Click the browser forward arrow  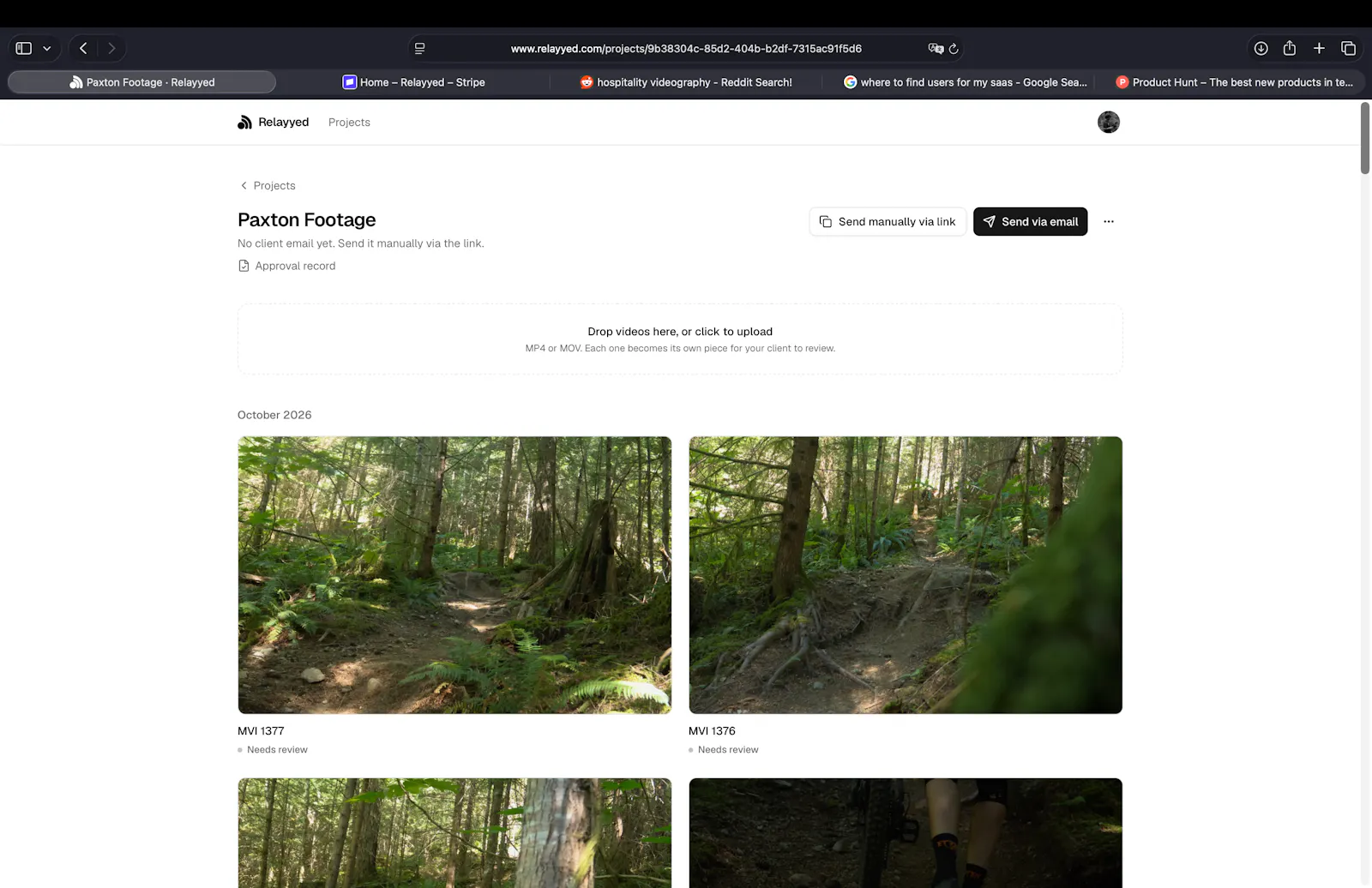pos(111,48)
